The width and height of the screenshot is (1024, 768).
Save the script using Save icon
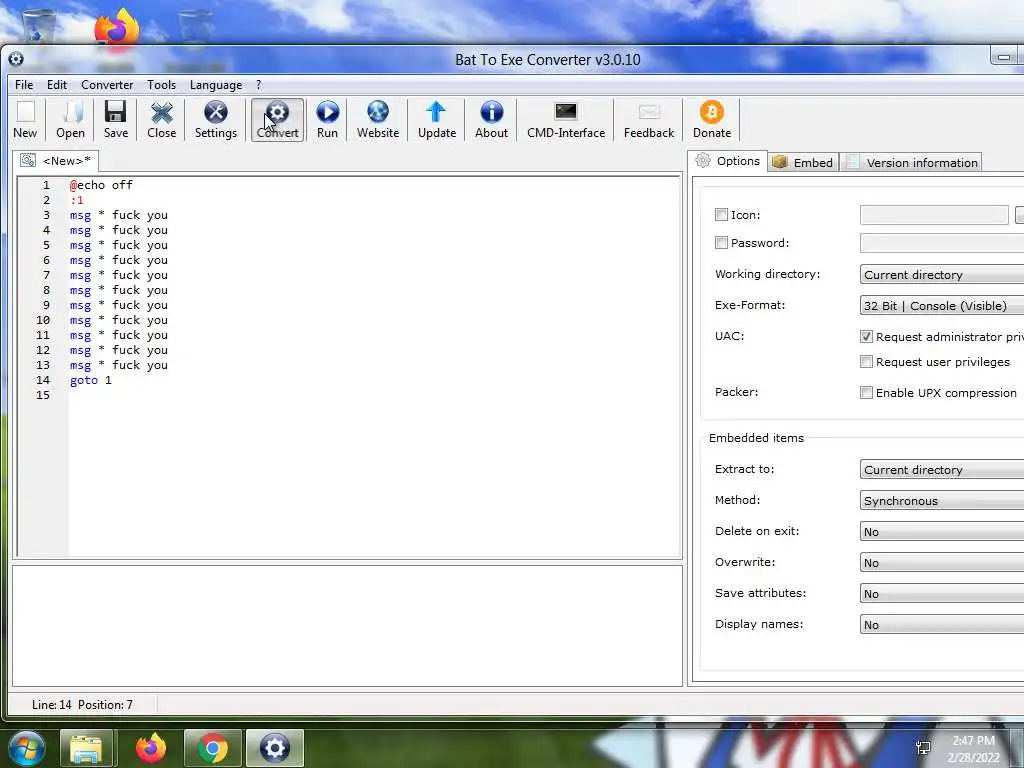[116, 120]
